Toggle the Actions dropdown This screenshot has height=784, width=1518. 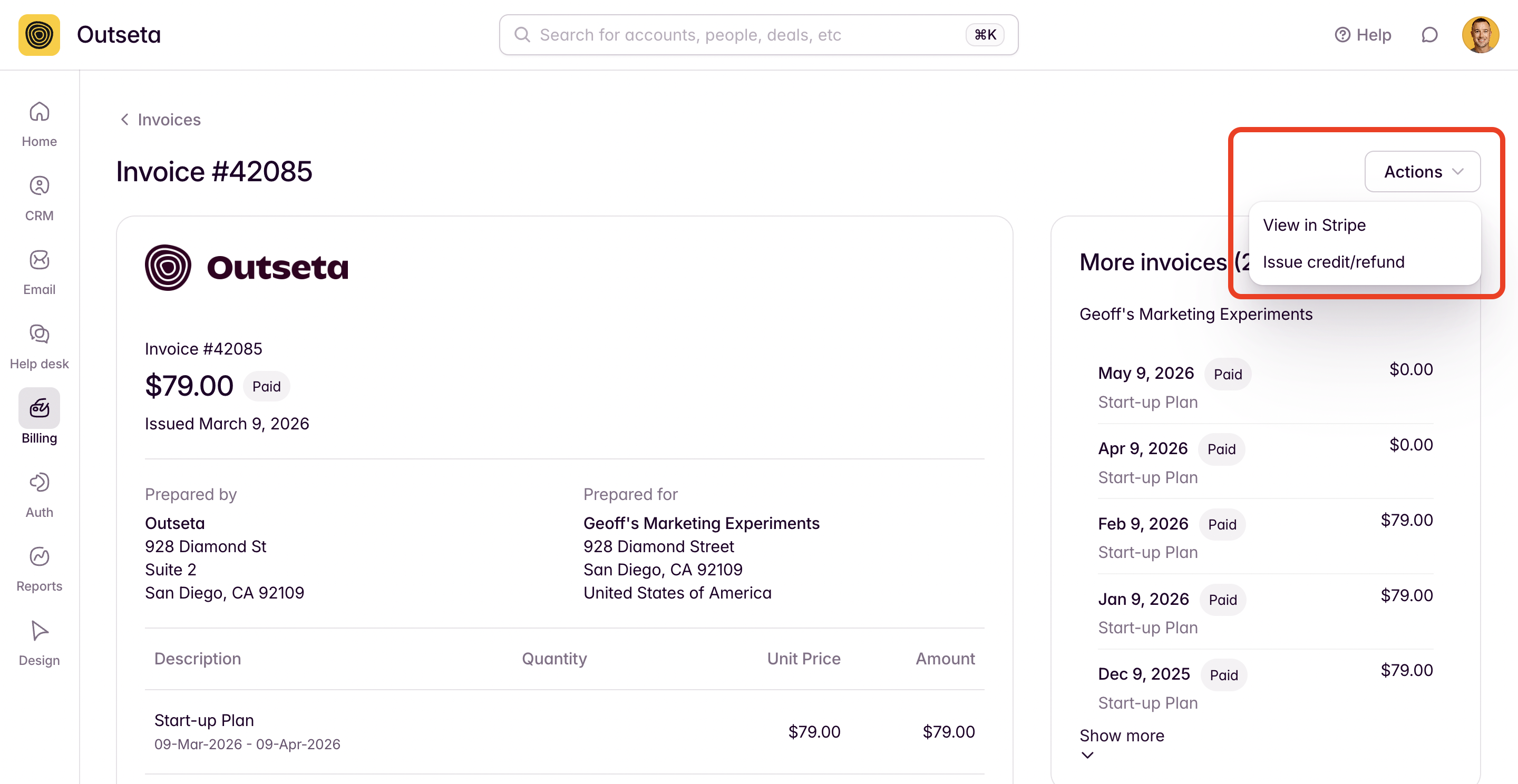1423,171
